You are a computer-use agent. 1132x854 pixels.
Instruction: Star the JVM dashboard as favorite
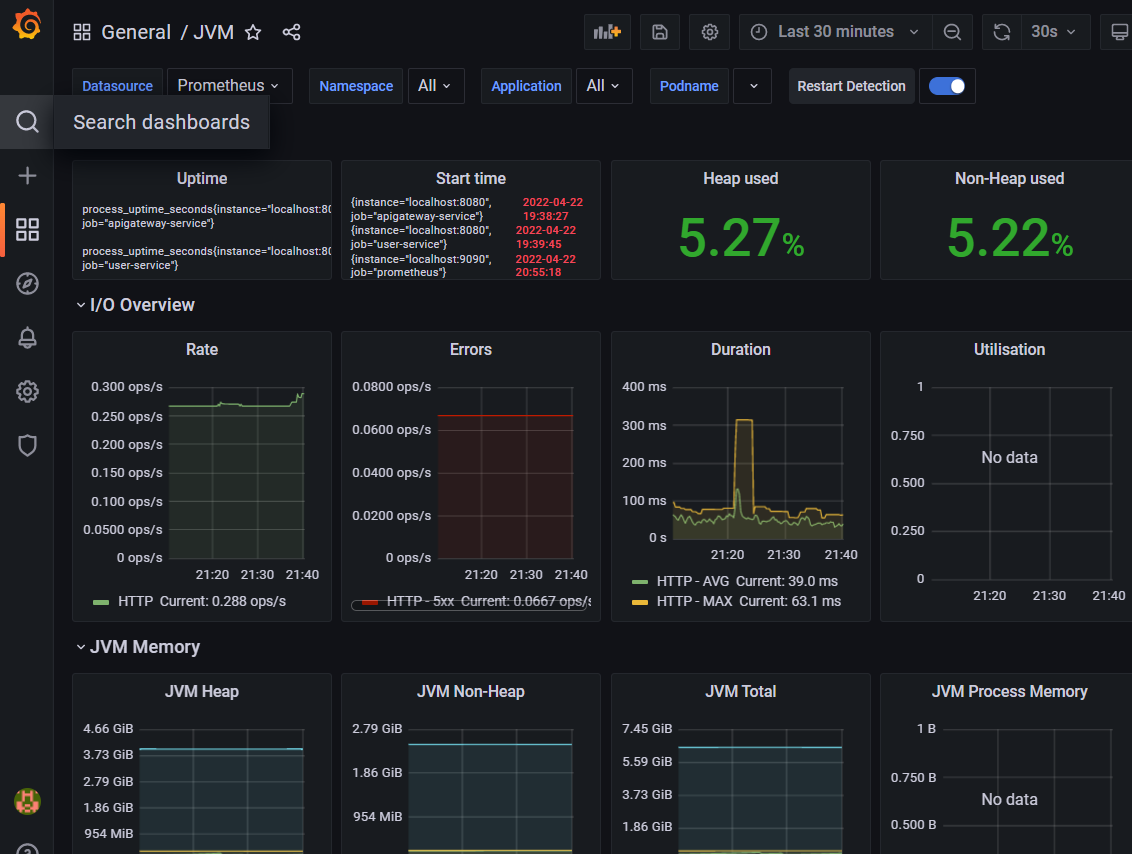tap(253, 32)
